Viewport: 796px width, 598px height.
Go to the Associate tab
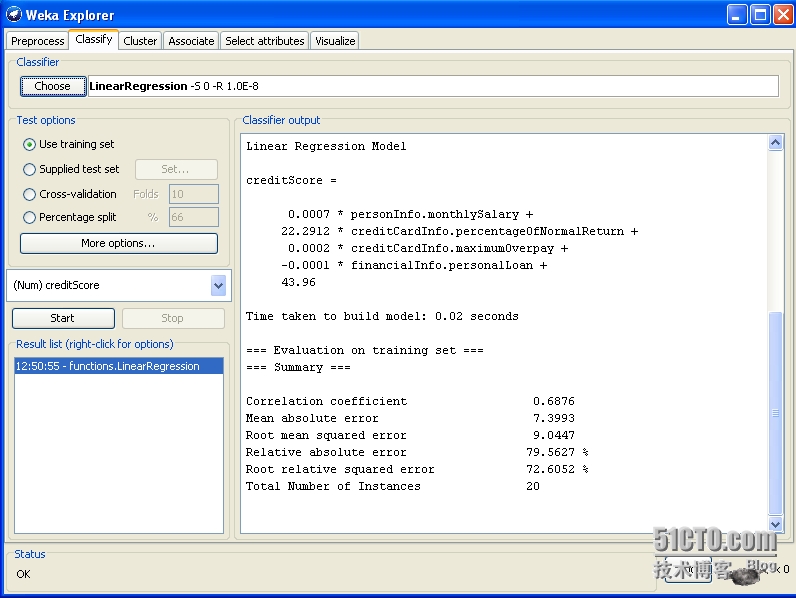coord(191,41)
